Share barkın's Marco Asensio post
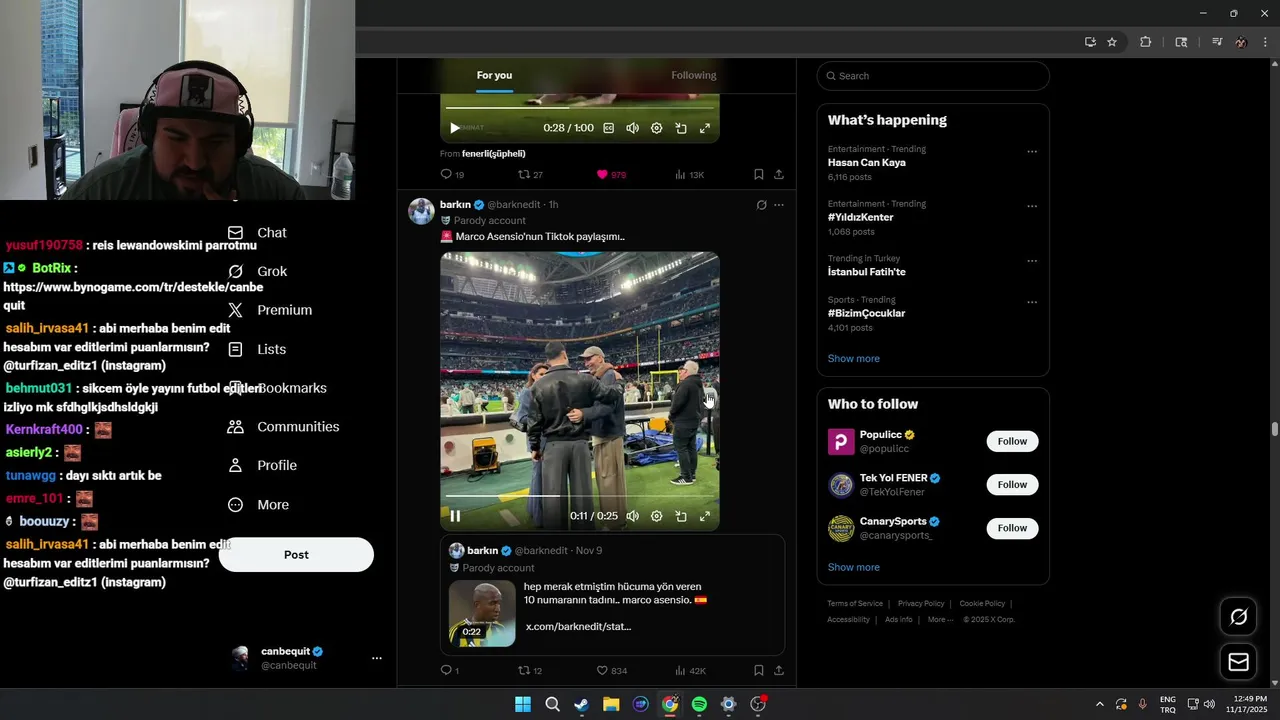This screenshot has width=1280, height=720. 779,670
